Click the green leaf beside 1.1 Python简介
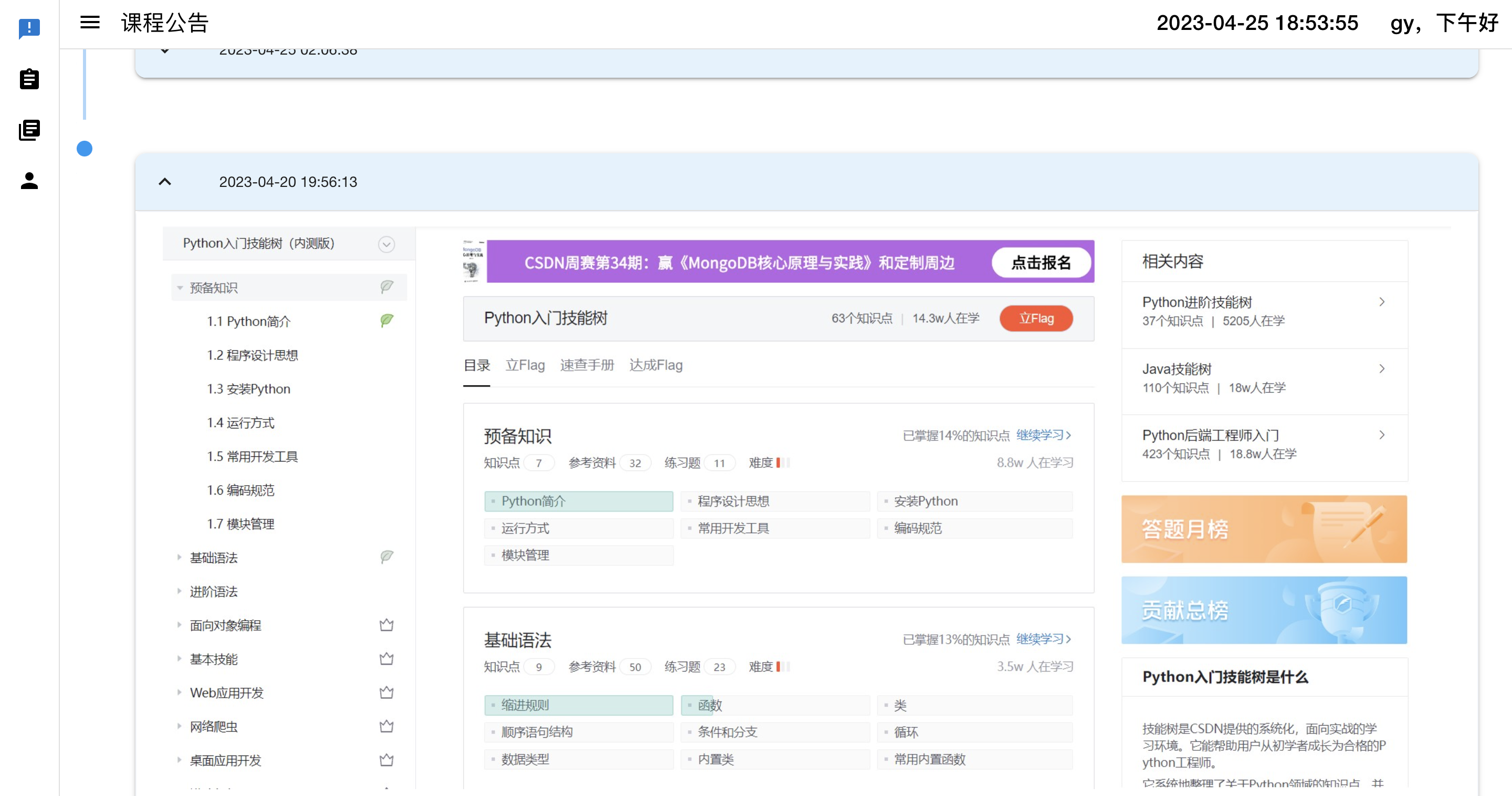The width and height of the screenshot is (1512, 796). click(387, 320)
